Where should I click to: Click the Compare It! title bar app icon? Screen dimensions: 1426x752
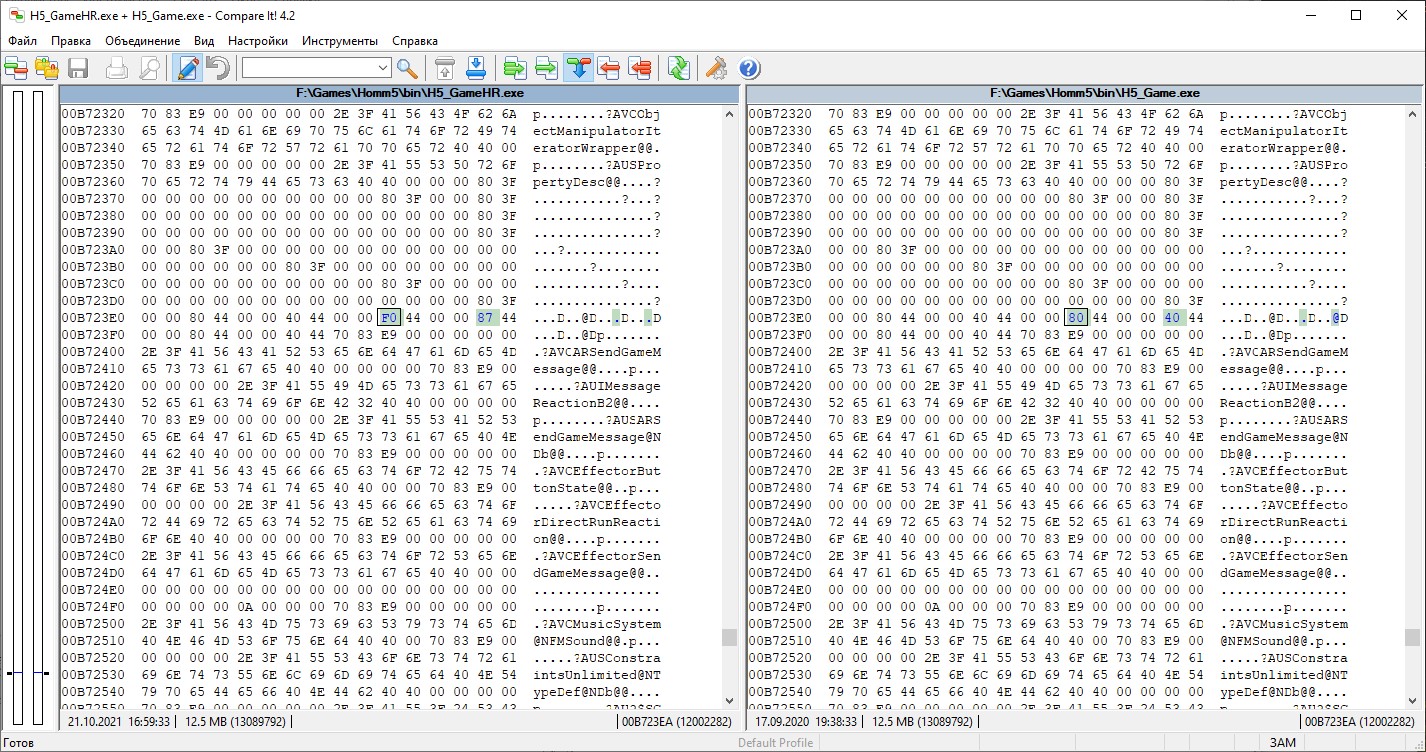[x=15, y=15]
